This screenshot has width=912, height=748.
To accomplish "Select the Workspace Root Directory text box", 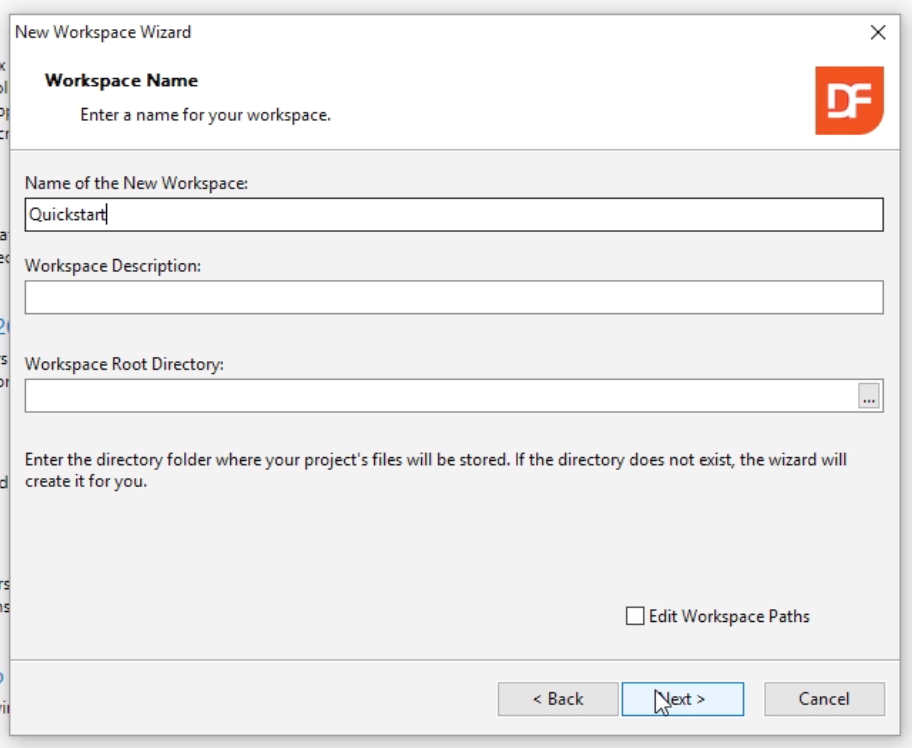I will click(x=440, y=396).
